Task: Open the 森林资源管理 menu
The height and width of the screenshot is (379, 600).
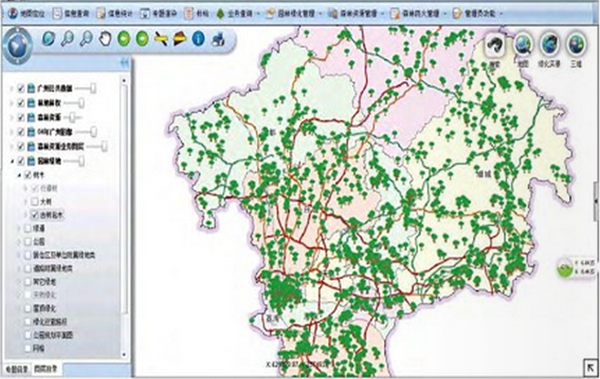Action: tap(357, 13)
